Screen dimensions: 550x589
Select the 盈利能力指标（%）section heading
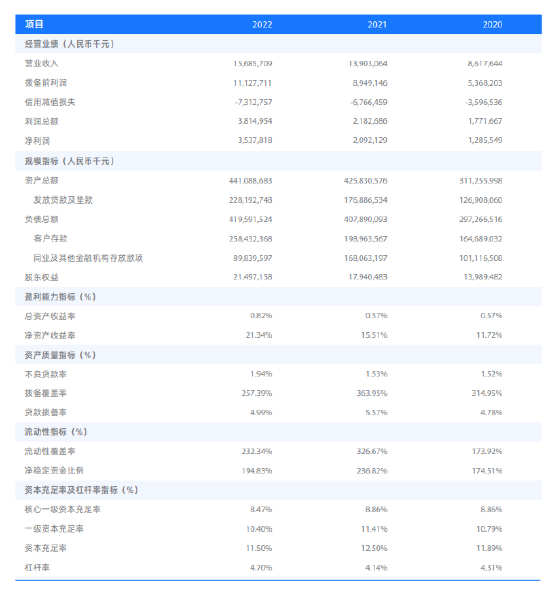pyautogui.click(x=60, y=297)
